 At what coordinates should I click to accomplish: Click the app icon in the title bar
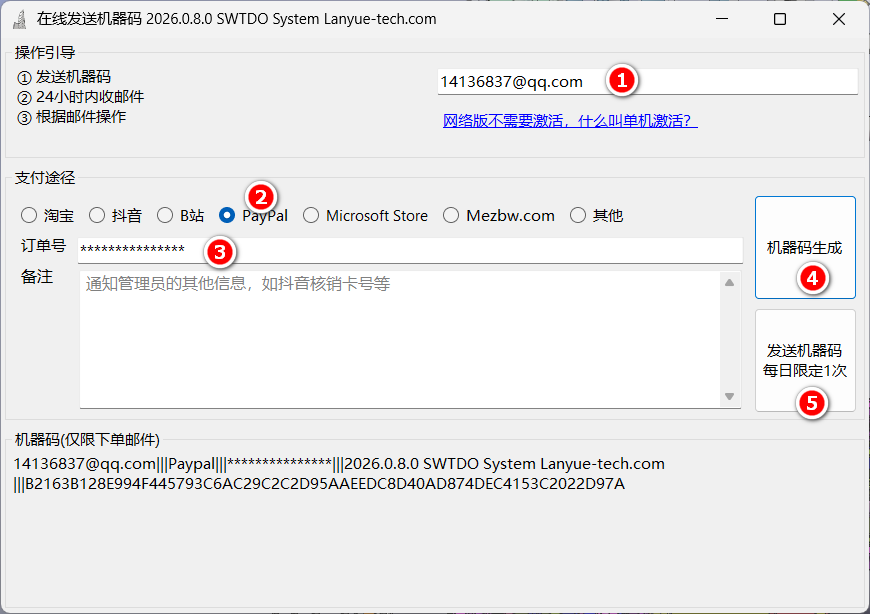tap(19, 19)
